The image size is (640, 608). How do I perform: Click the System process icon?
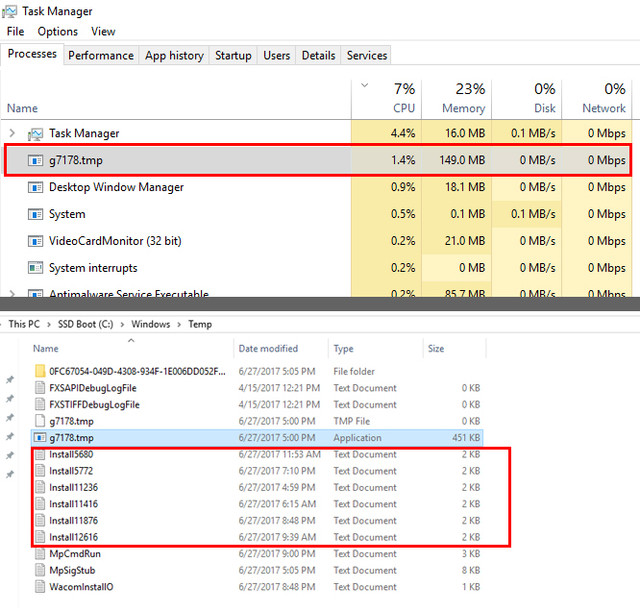(35, 214)
